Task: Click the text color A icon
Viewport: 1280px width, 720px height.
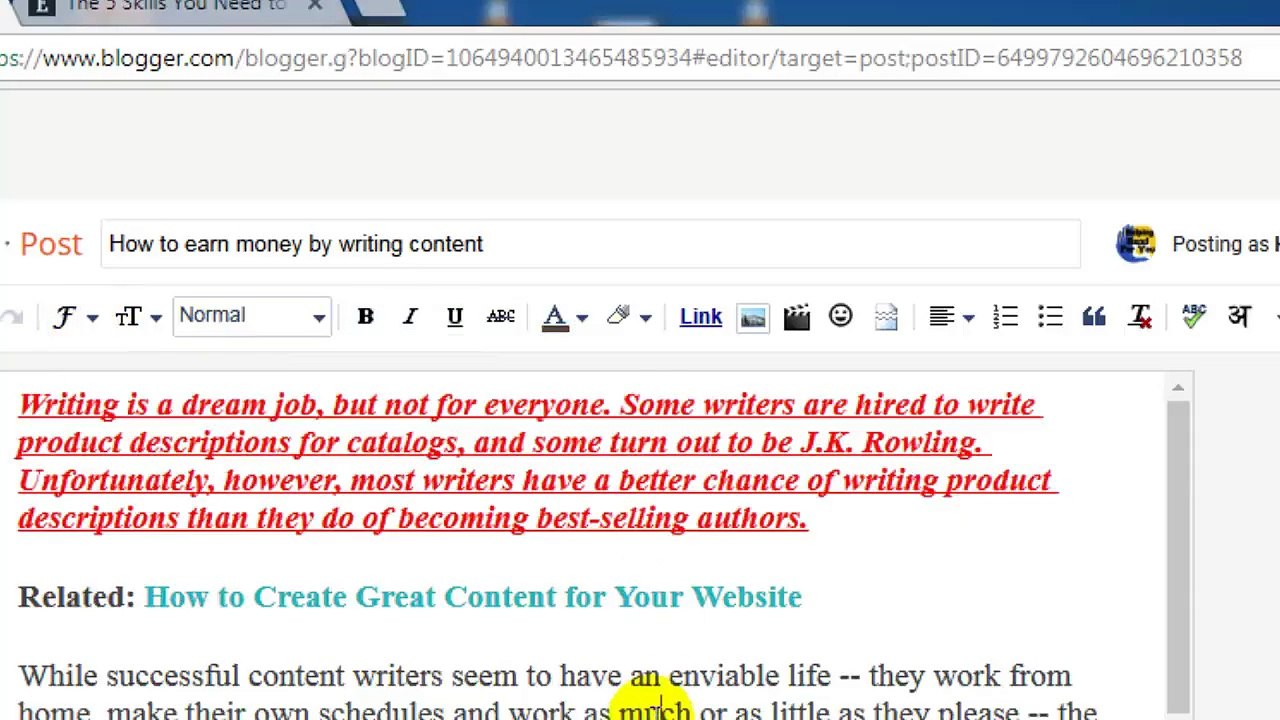Action: [x=555, y=318]
